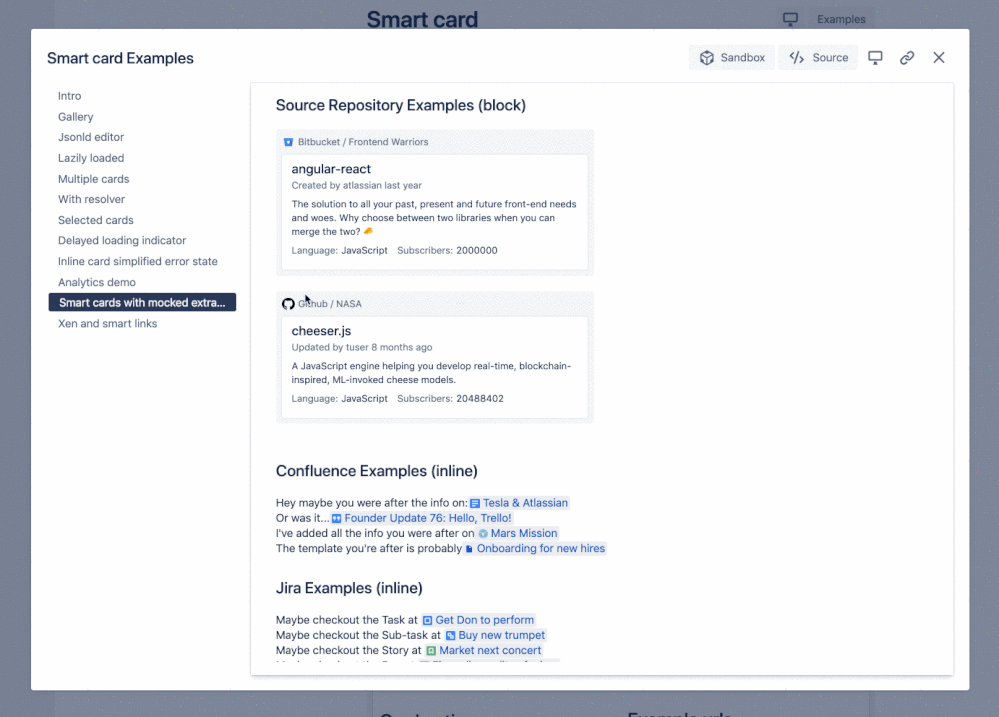Click Github / NASA card header text
Image resolution: width=999 pixels, height=717 pixels.
pos(329,304)
